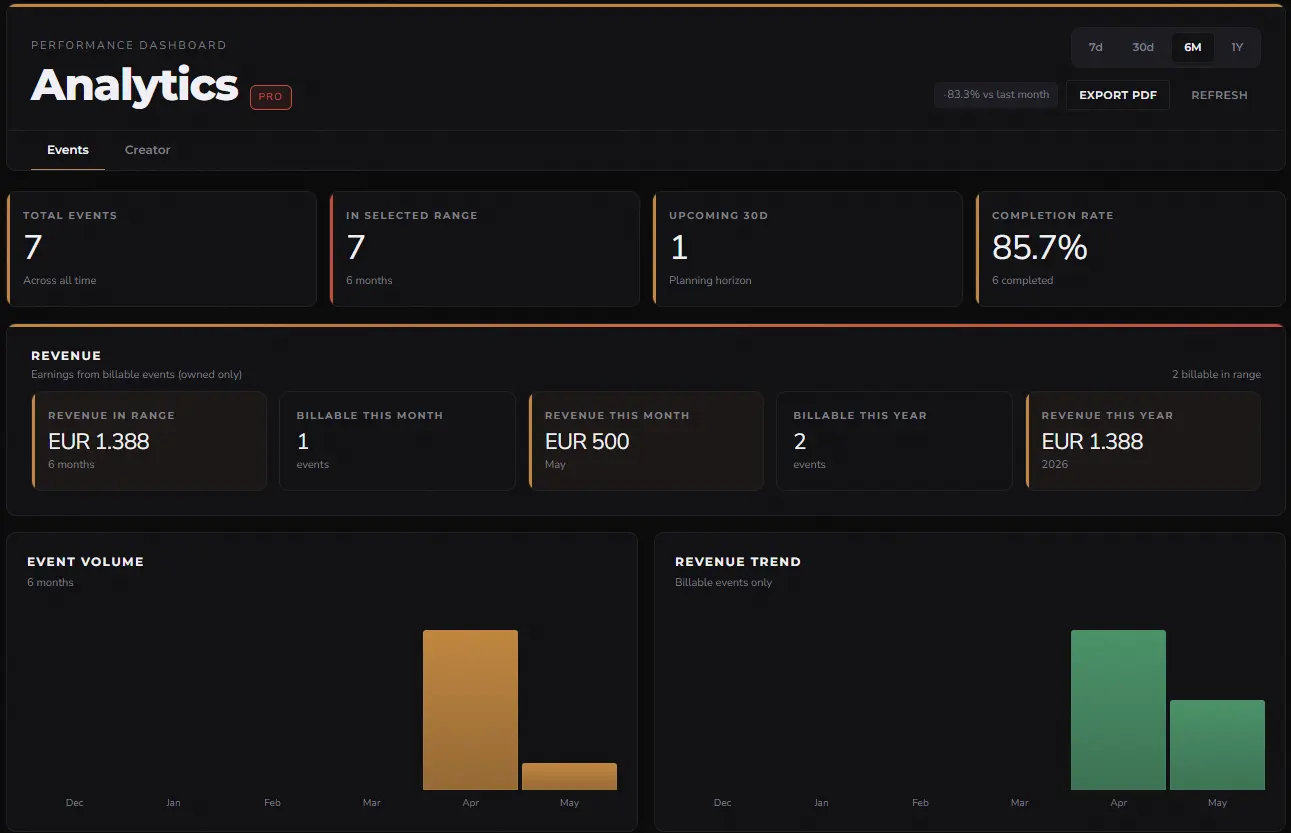Switch to the Creator tab

click(147, 150)
